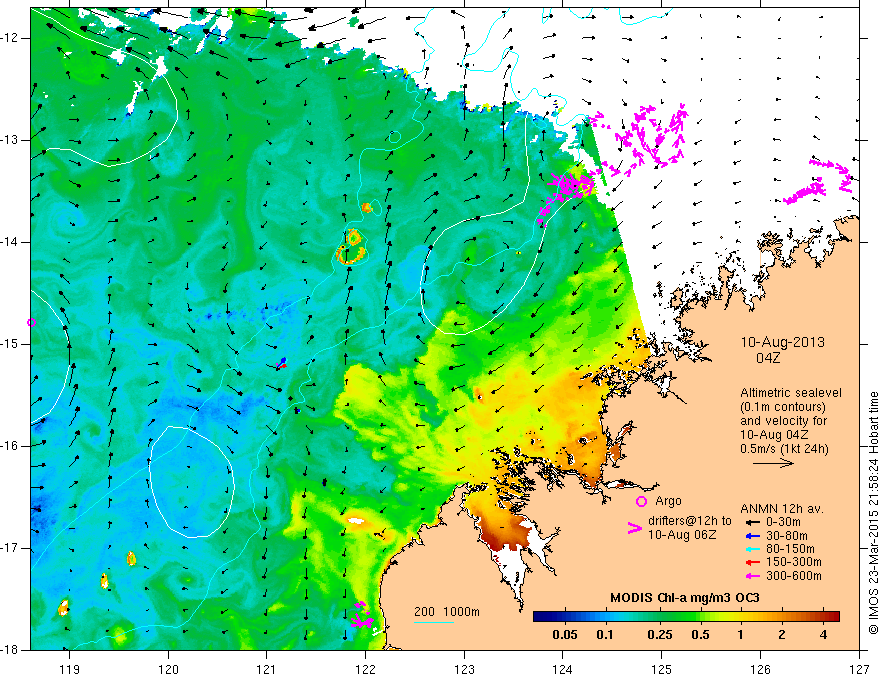
Task: Click the '0.5m/s (1kt 24h)' text
Action: click(x=785, y=448)
